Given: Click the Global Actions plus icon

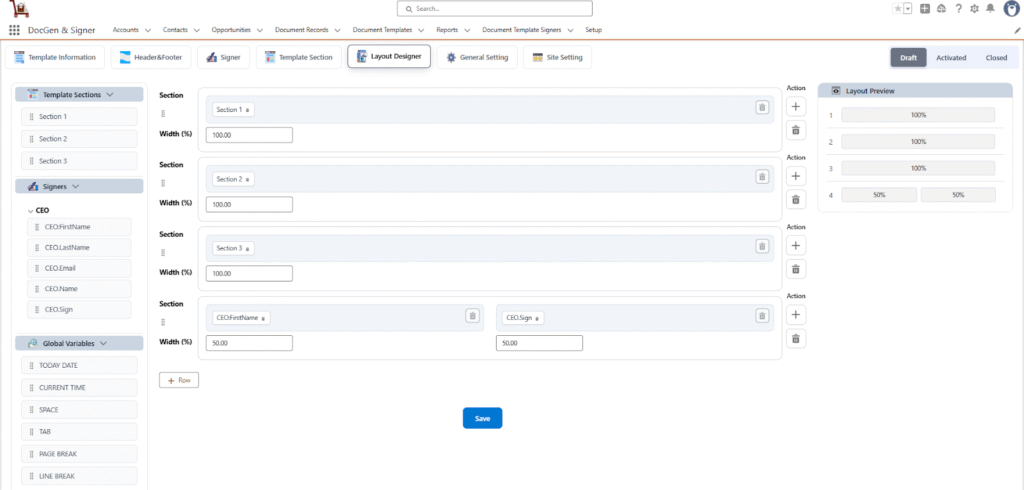Looking at the screenshot, I should [925, 9].
